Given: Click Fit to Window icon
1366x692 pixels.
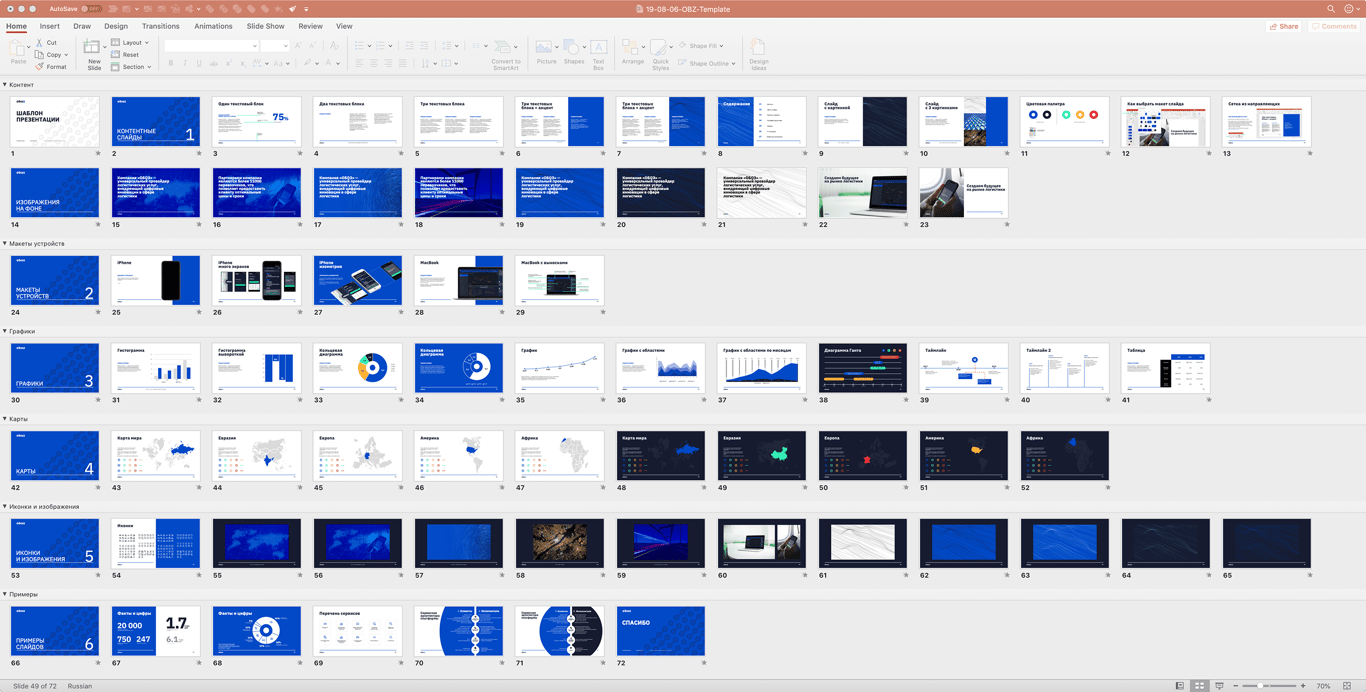Looking at the screenshot, I should [1347, 686].
